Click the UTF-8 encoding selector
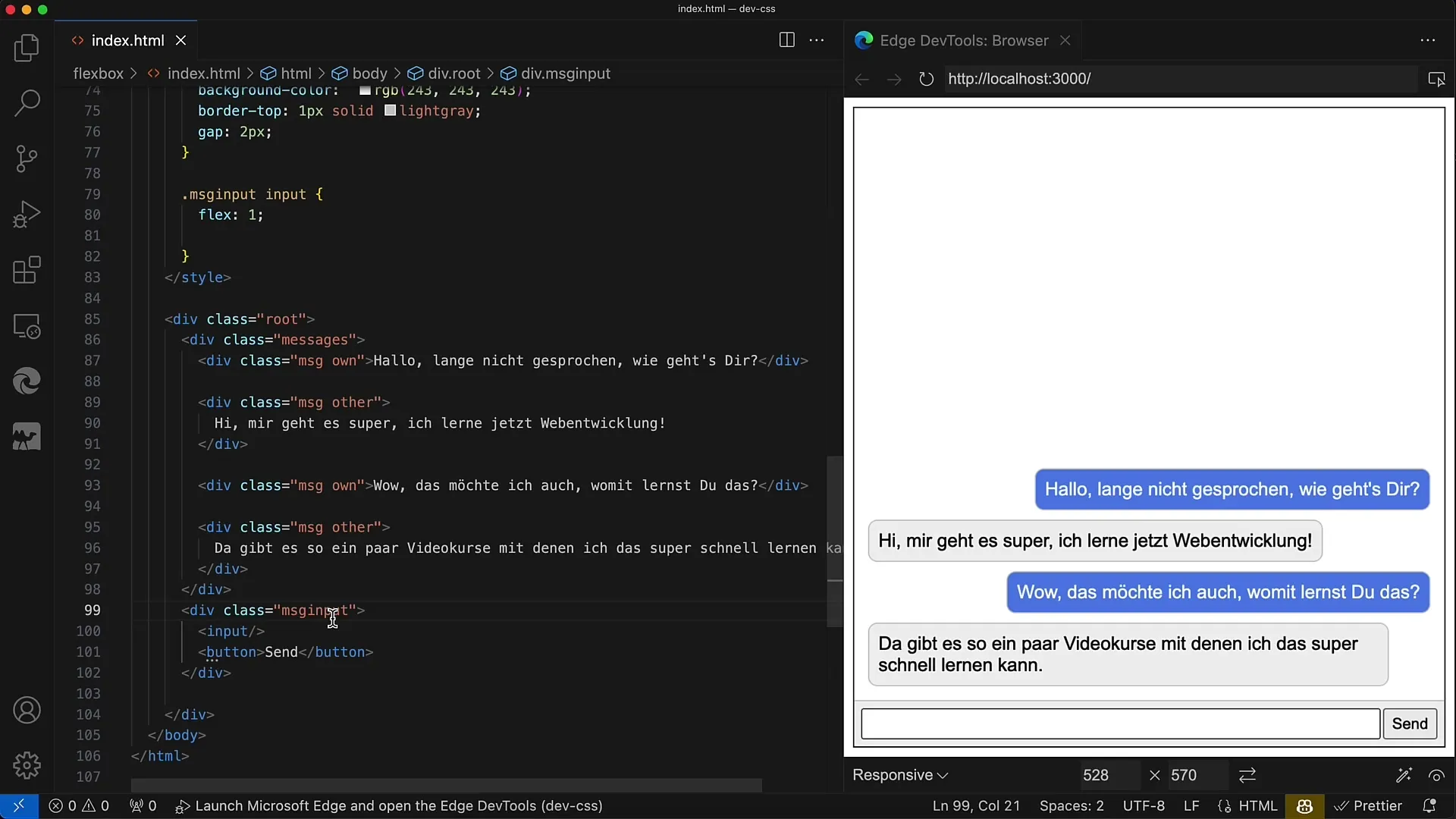This screenshot has height=819, width=1456. (x=1144, y=806)
